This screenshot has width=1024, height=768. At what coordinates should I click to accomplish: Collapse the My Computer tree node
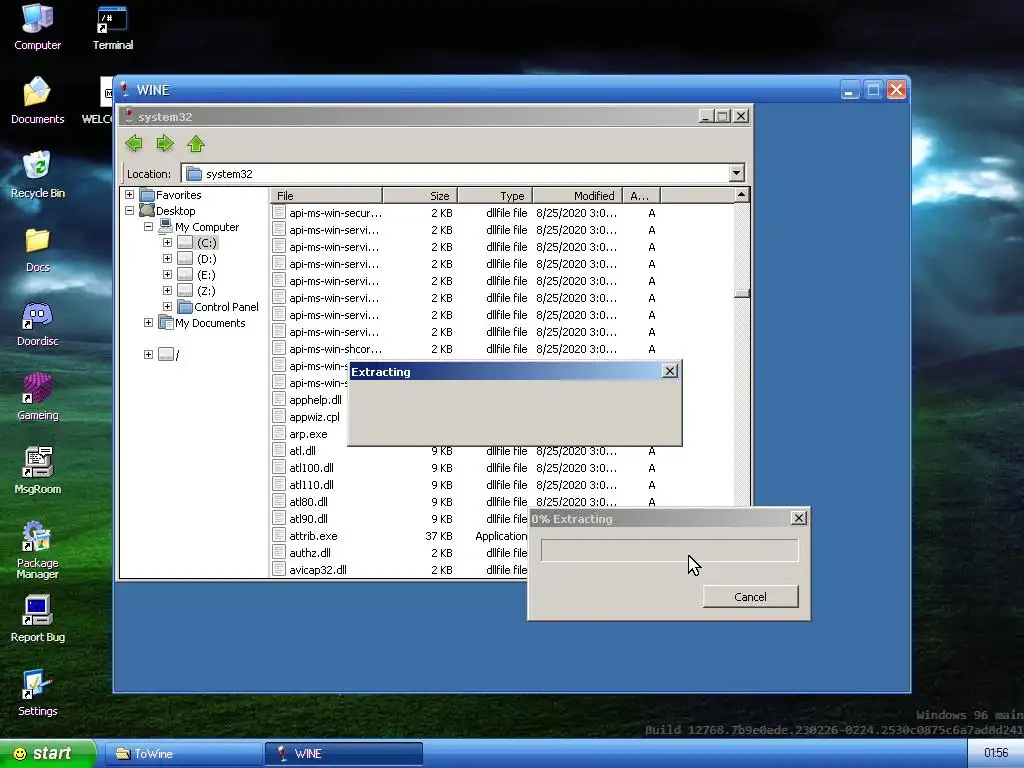148,227
